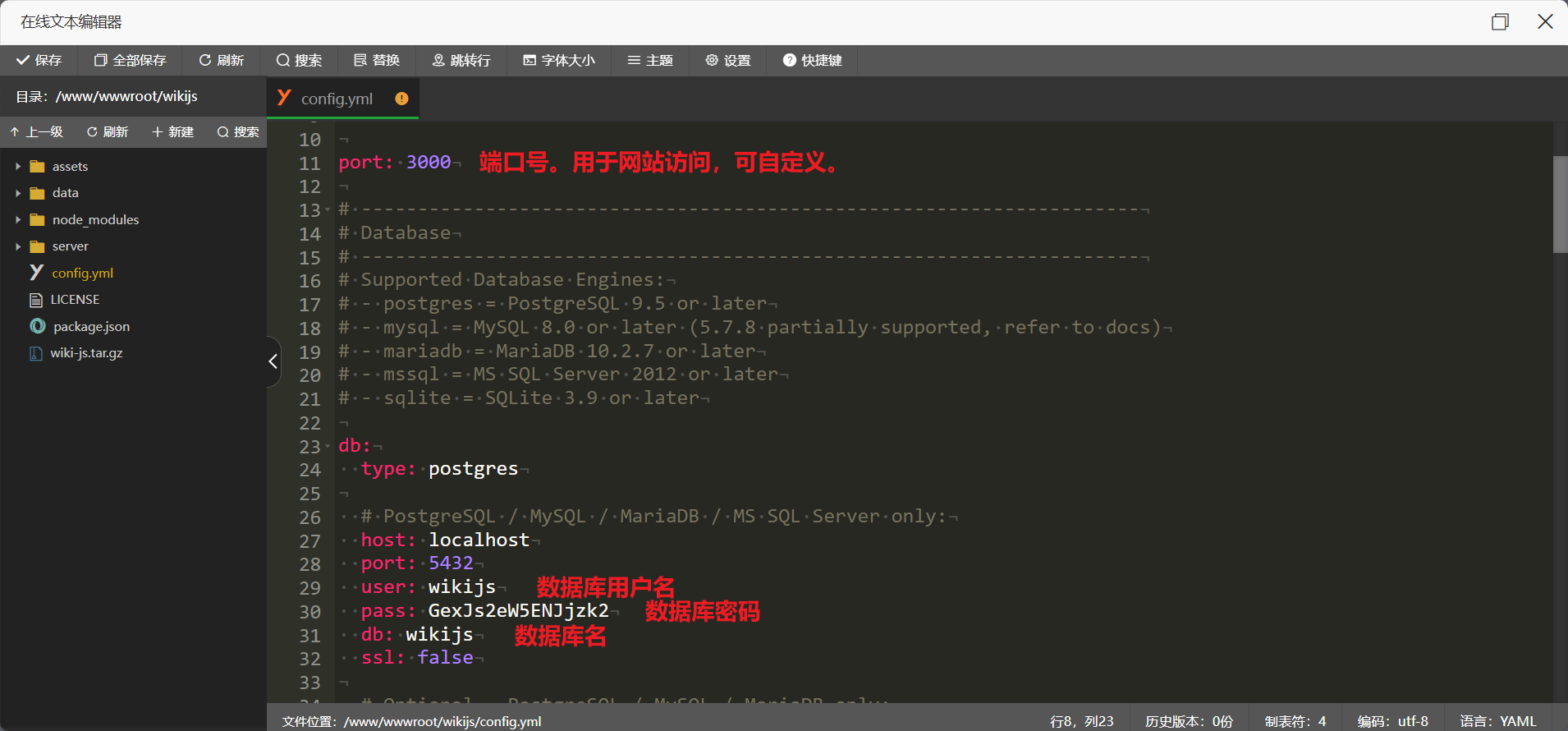Refresh directory with sidebar 刷新 button
Screen dimensions: 1568x731
(108, 131)
